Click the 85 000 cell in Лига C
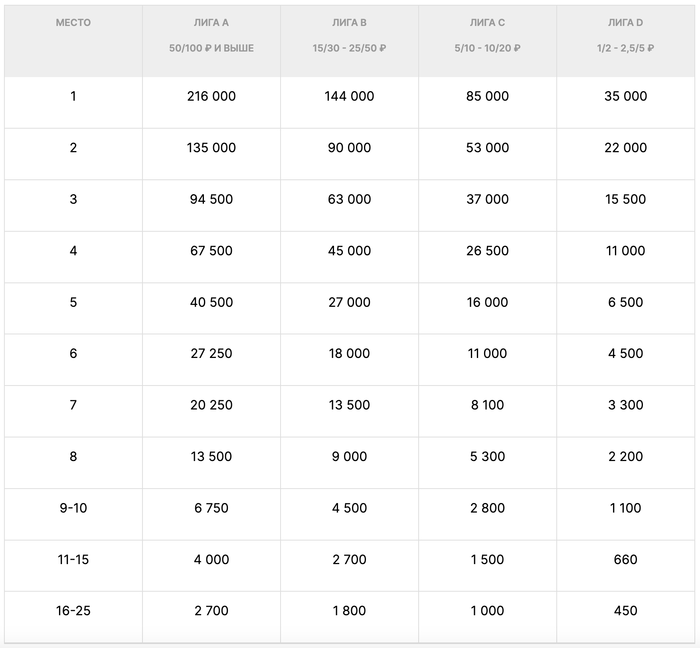 tap(487, 97)
